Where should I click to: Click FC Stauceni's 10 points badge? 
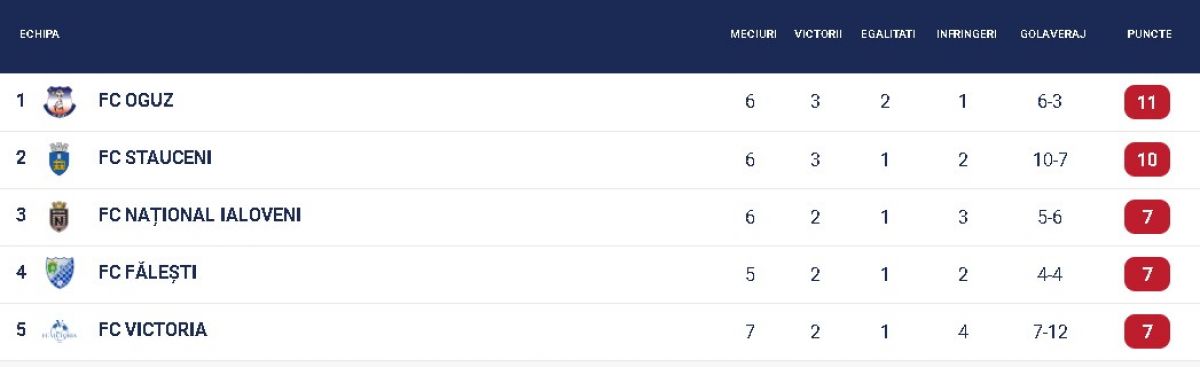tap(1147, 159)
